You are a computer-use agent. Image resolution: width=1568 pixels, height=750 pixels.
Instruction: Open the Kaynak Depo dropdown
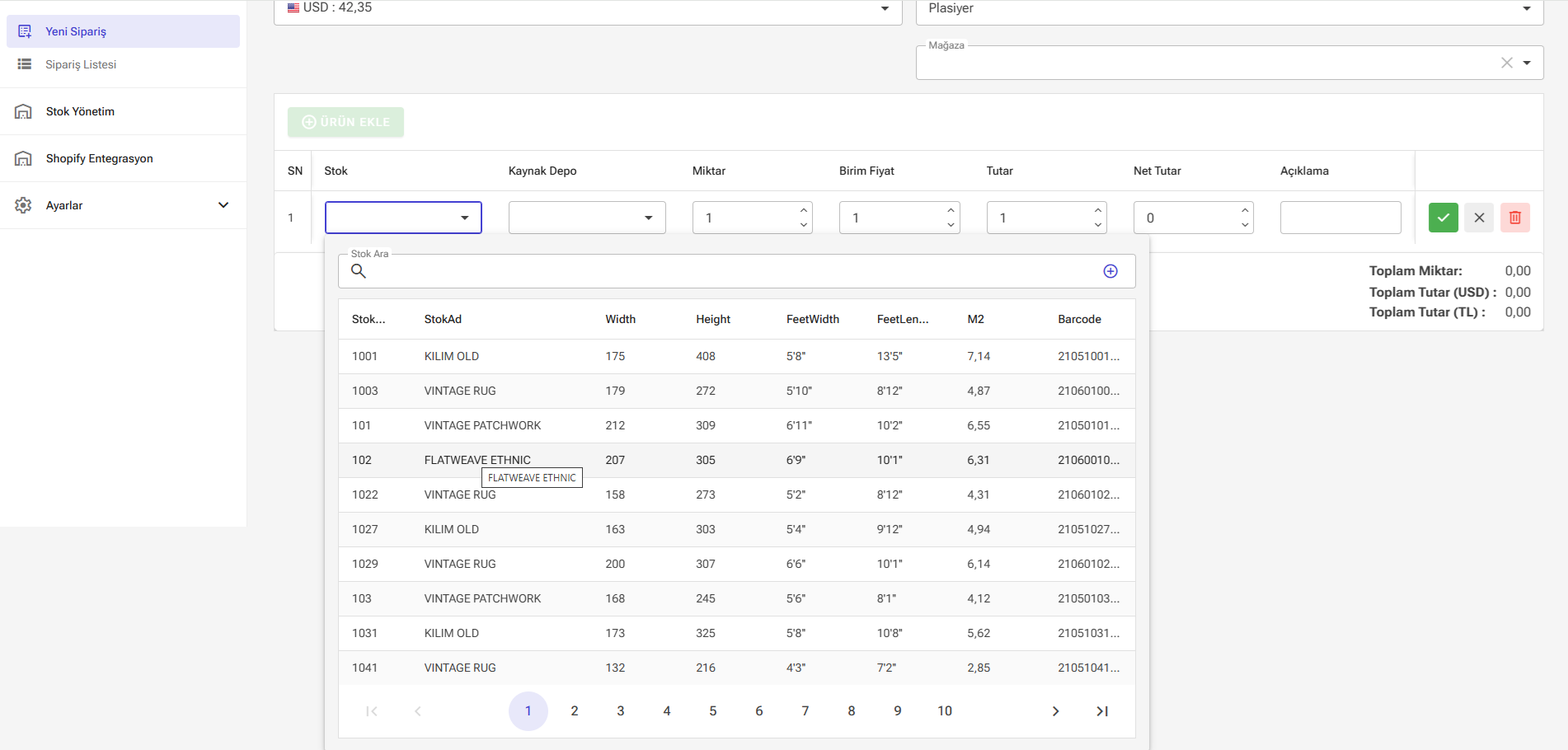[x=586, y=218]
